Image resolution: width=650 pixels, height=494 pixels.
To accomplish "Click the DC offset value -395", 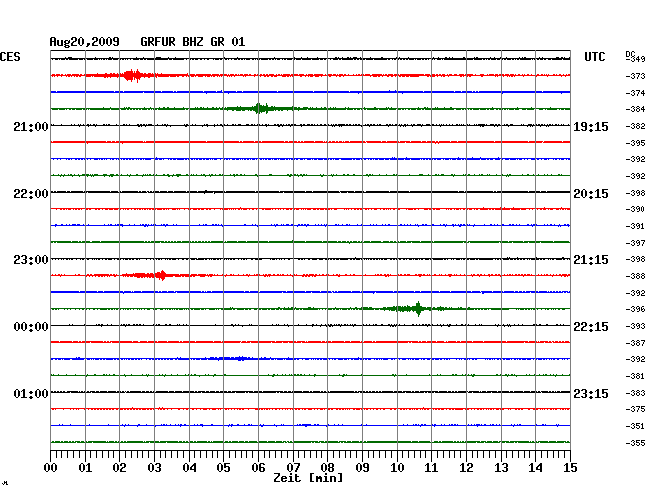I will point(635,143).
